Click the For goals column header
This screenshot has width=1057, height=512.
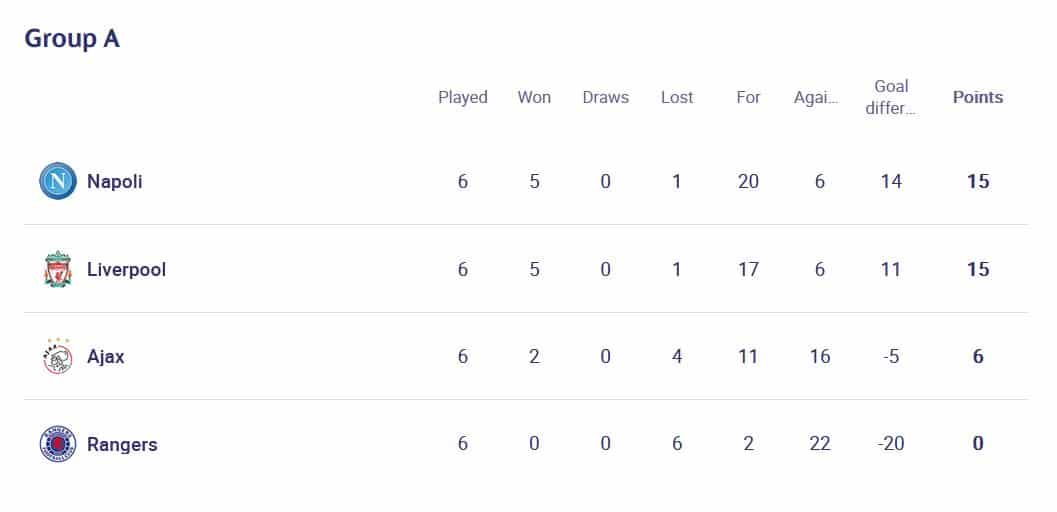(748, 98)
